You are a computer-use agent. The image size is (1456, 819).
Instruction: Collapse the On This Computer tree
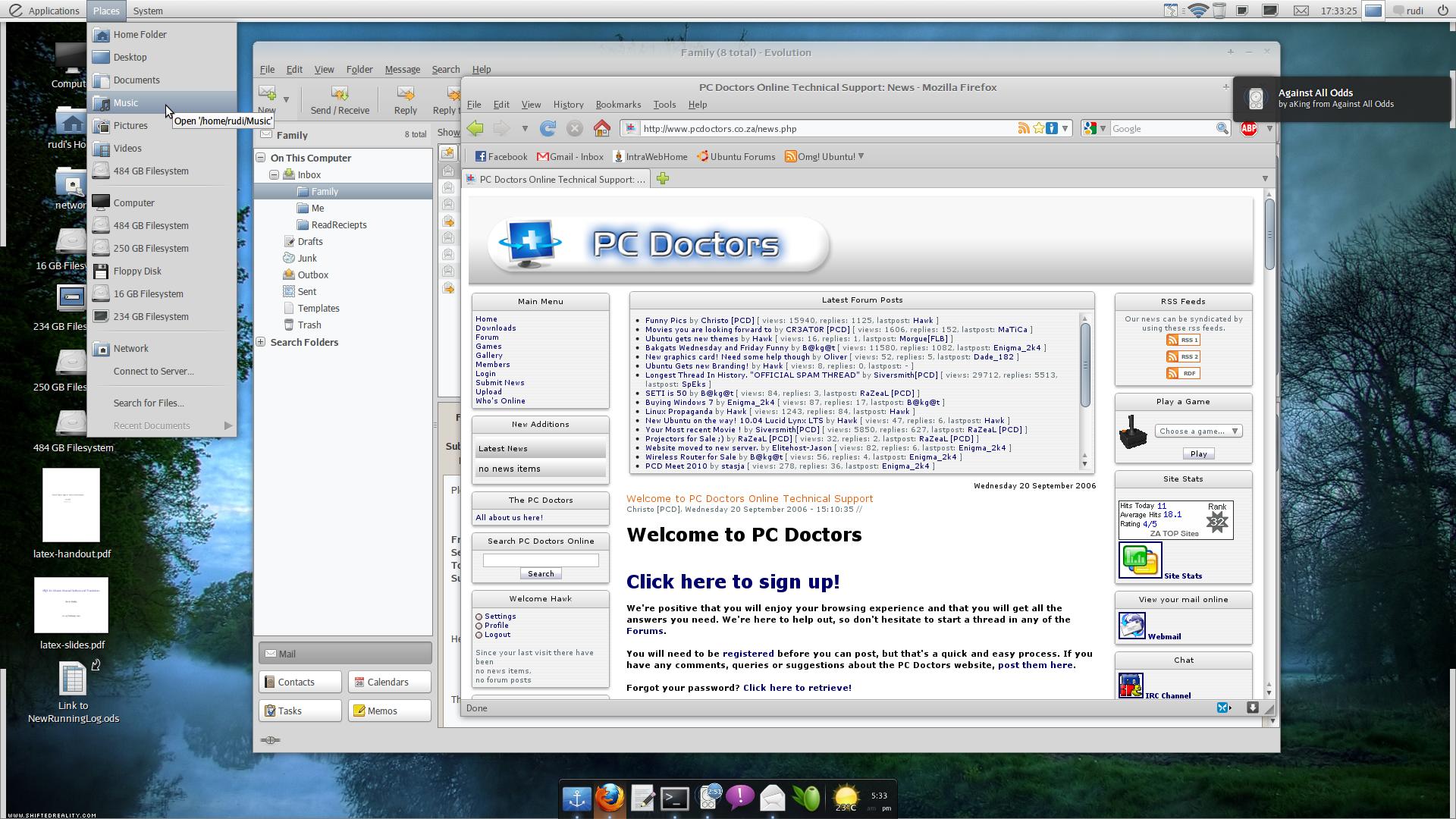point(261,158)
